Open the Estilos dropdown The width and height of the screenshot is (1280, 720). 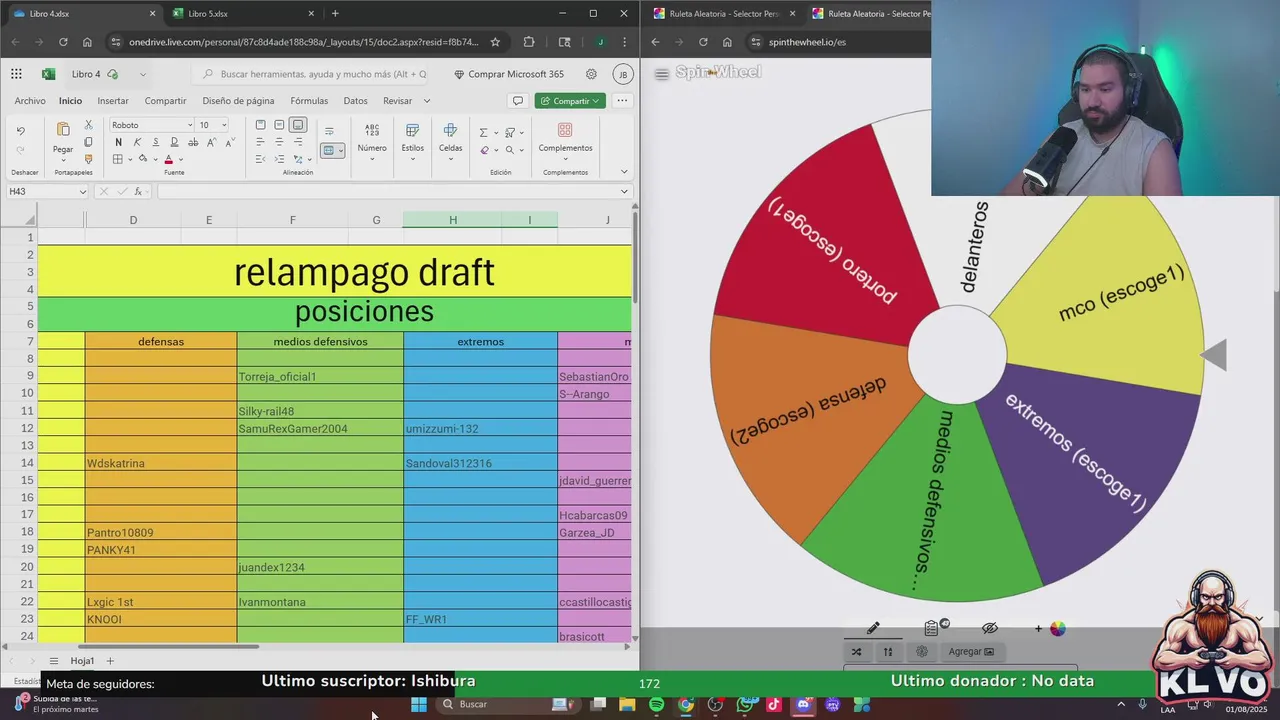(412, 139)
